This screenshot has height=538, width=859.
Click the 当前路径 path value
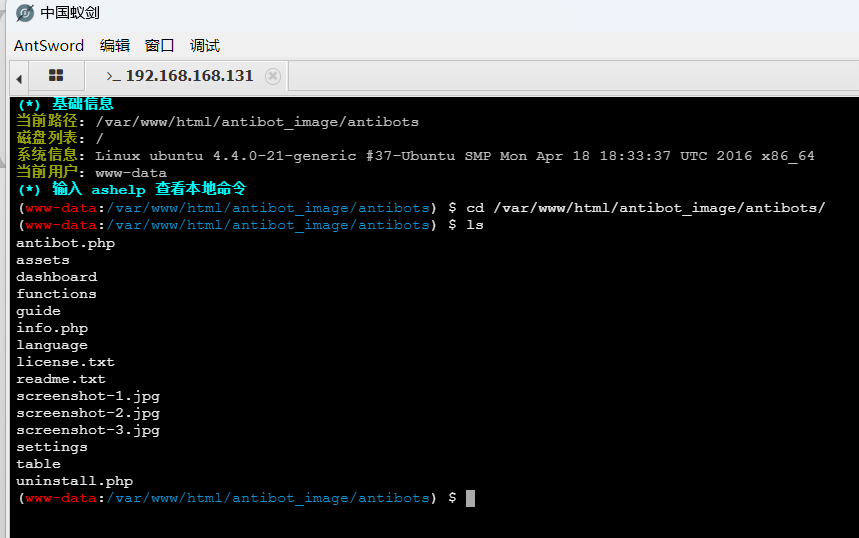[257, 122]
